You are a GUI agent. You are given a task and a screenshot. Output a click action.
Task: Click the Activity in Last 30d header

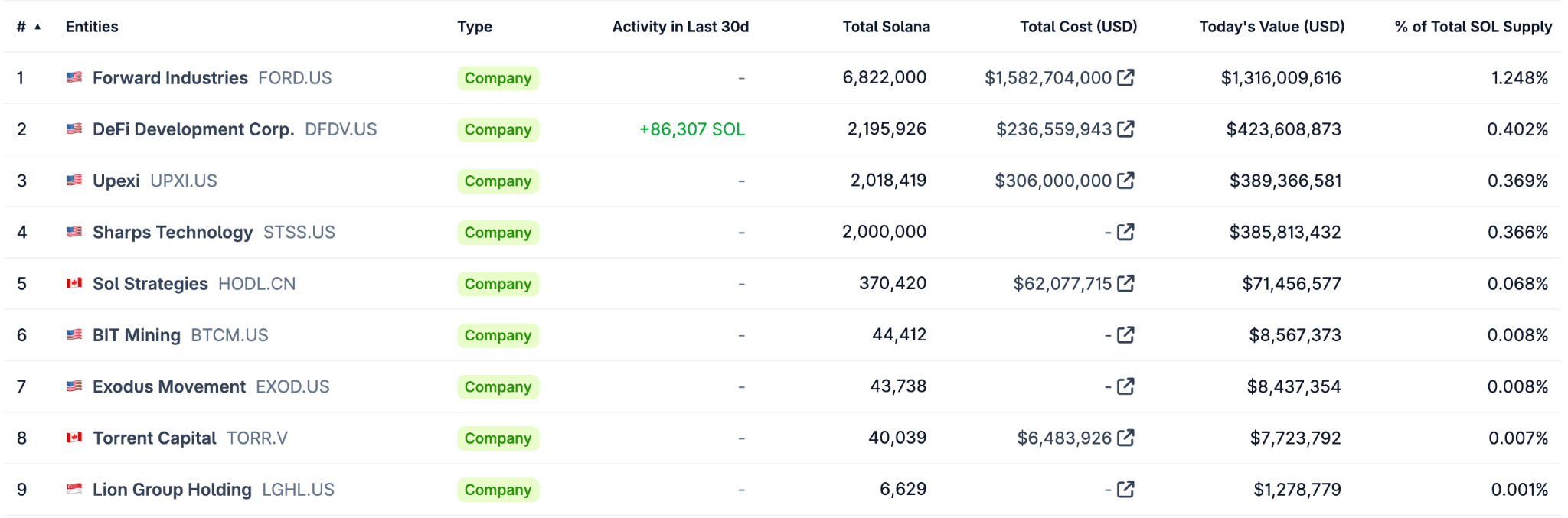tap(680, 27)
